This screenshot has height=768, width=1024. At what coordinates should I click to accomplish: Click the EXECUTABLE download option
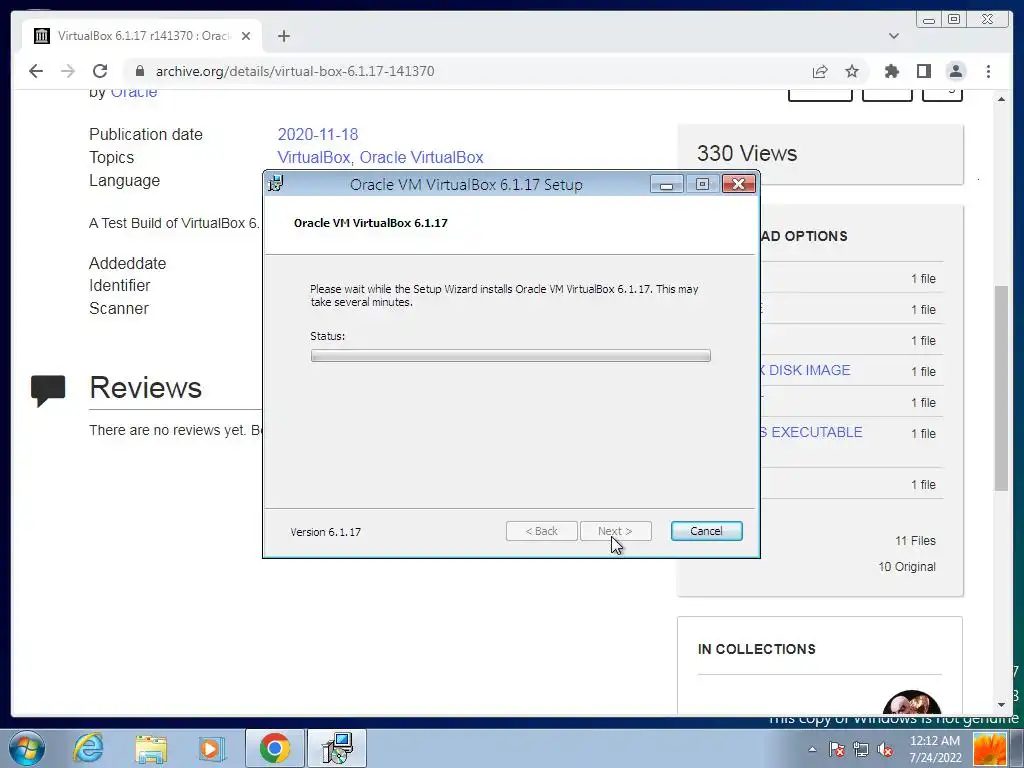[811, 432]
